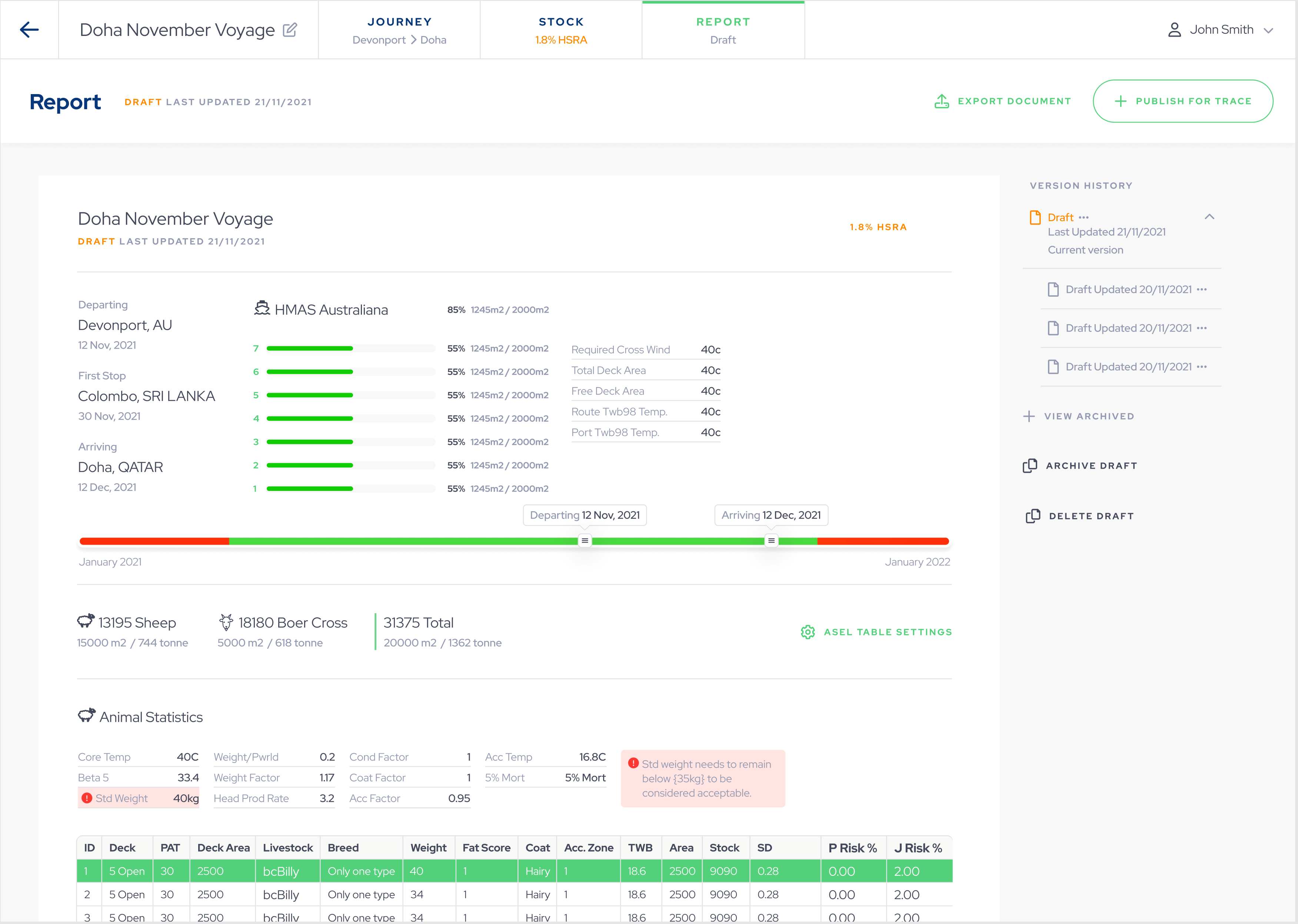Image resolution: width=1298 pixels, height=924 pixels.
Task: Click the 1.8% HSRA label in report
Action: coord(878,227)
